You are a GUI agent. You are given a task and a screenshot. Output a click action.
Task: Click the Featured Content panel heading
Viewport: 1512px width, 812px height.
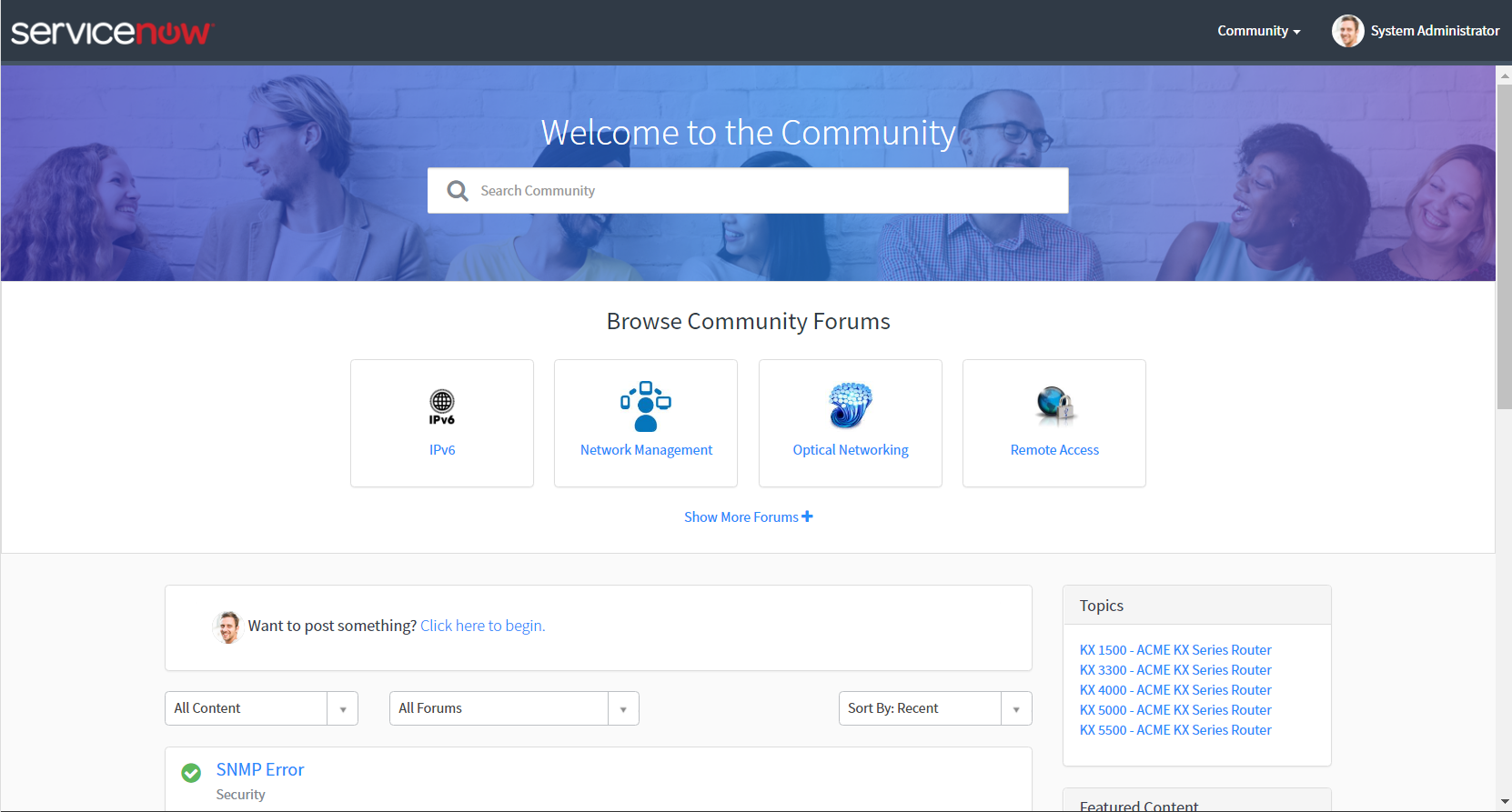(1139, 806)
